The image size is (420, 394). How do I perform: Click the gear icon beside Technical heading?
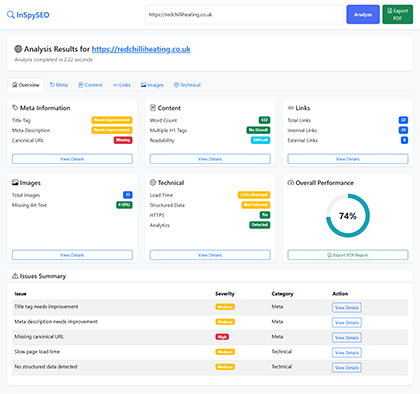pyautogui.click(x=153, y=182)
